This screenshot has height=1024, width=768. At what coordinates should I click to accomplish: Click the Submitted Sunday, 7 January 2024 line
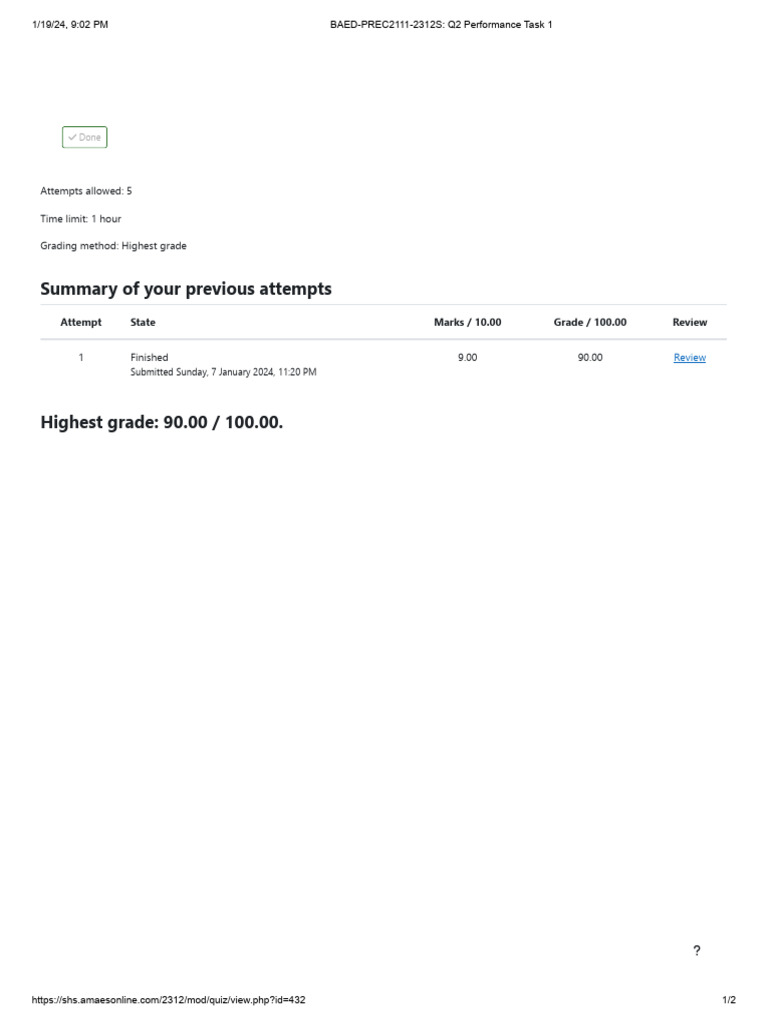[x=223, y=372]
